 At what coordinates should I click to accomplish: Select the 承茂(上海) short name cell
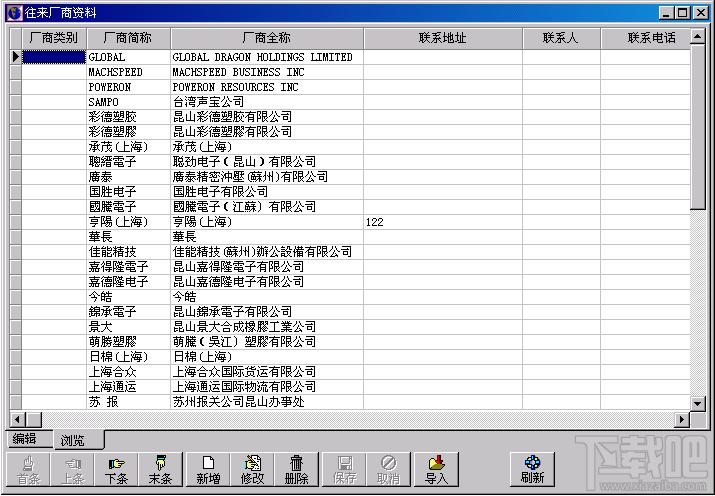pyautogui.click(x=128, y=147)
